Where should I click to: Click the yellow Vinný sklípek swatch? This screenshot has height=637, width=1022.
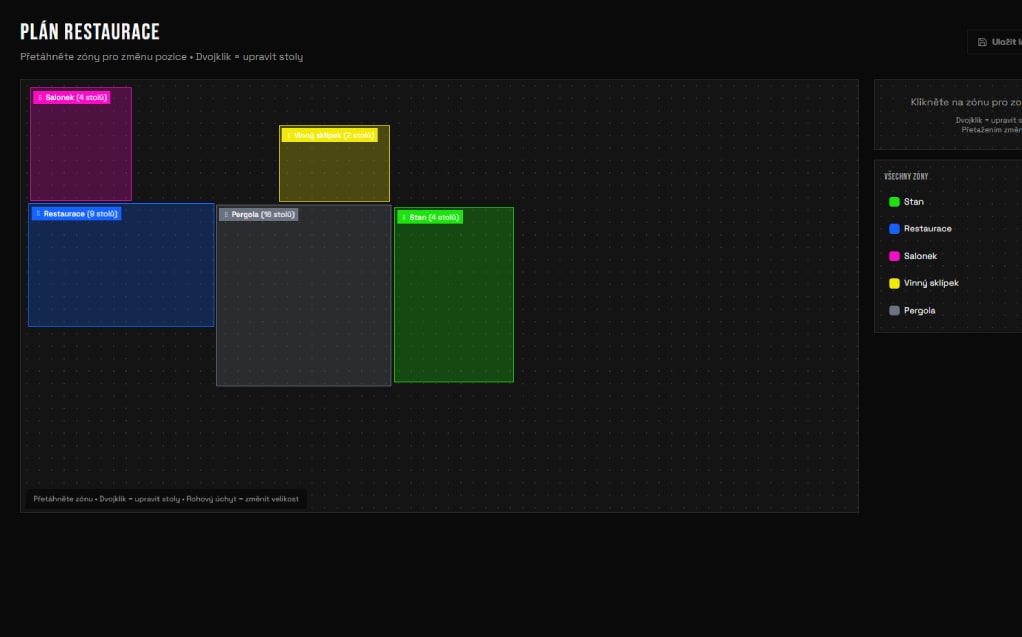coord(894,283)
